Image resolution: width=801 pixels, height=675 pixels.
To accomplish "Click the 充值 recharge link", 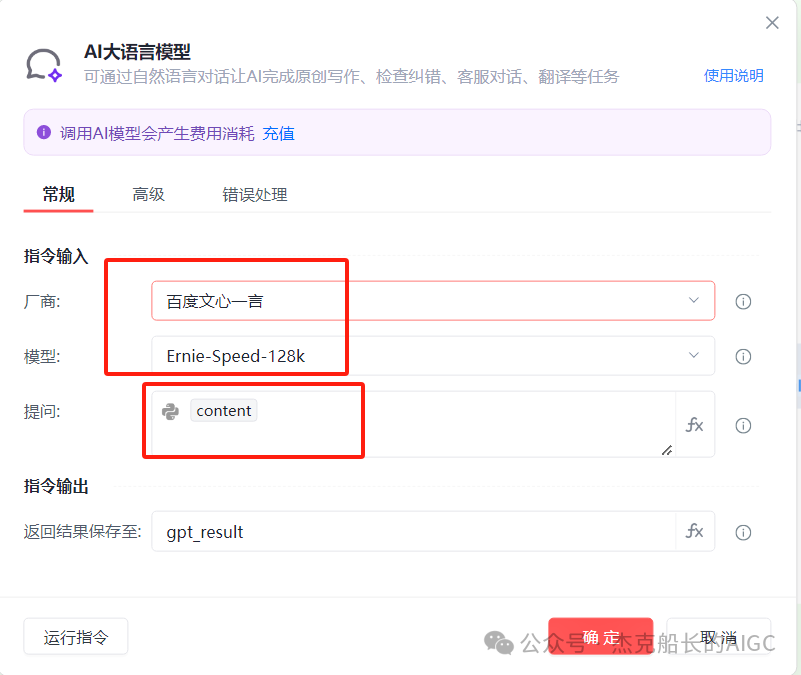I will point(278,133).
